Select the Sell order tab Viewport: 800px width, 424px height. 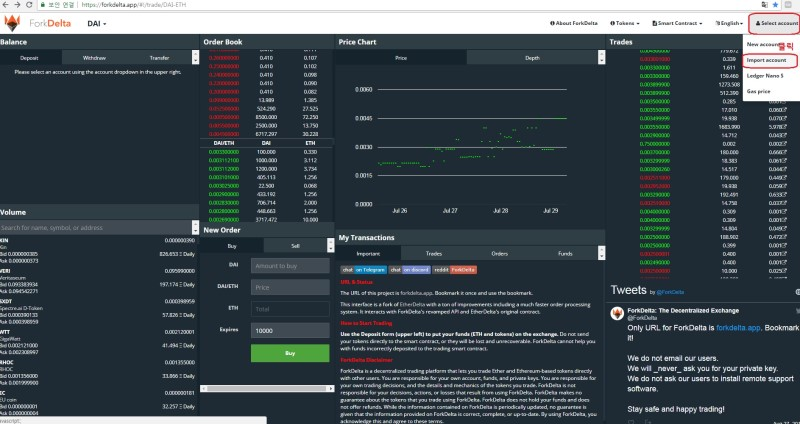[x=295, y=246]
